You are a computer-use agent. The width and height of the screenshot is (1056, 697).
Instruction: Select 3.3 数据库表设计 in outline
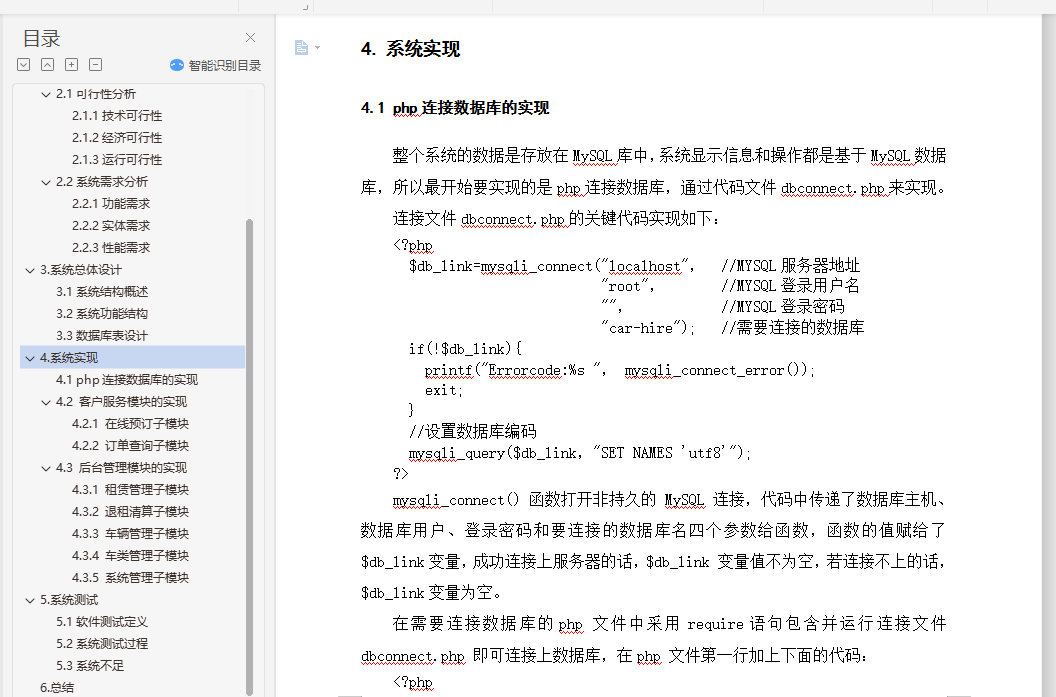point(102,336)
